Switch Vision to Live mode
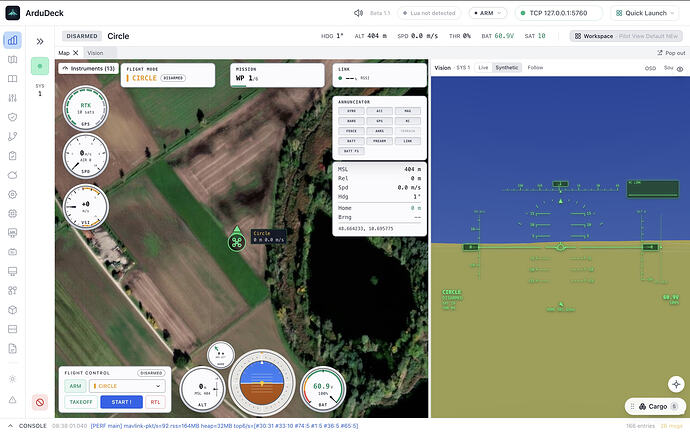Screen dimensions: 690x433 click(483, 67)
